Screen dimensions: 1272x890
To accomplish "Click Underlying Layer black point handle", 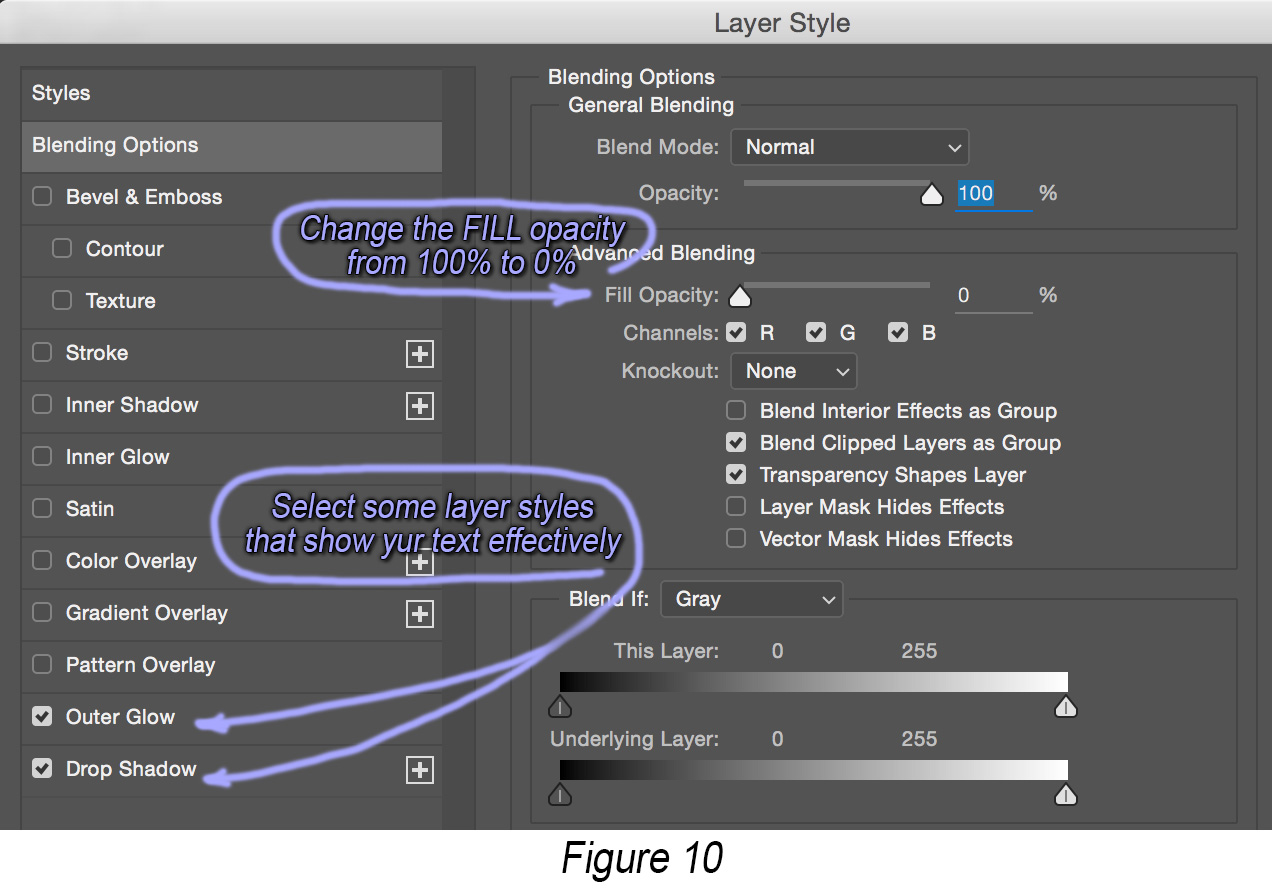I will pos(561,795).
